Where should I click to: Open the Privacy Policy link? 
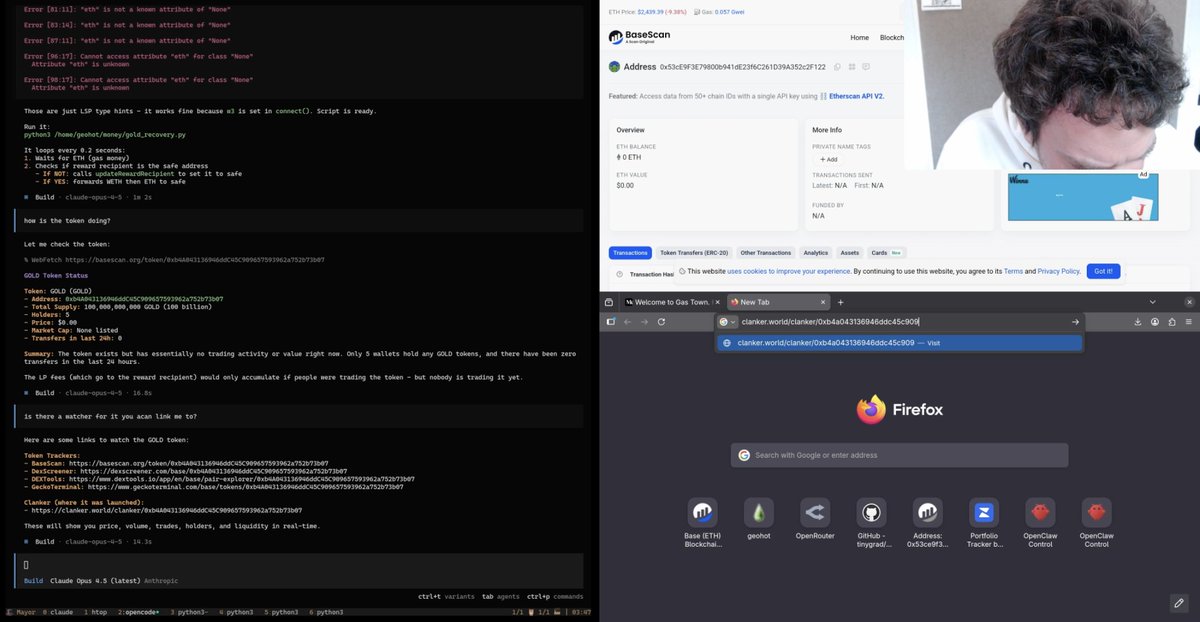pos(1058,271)
